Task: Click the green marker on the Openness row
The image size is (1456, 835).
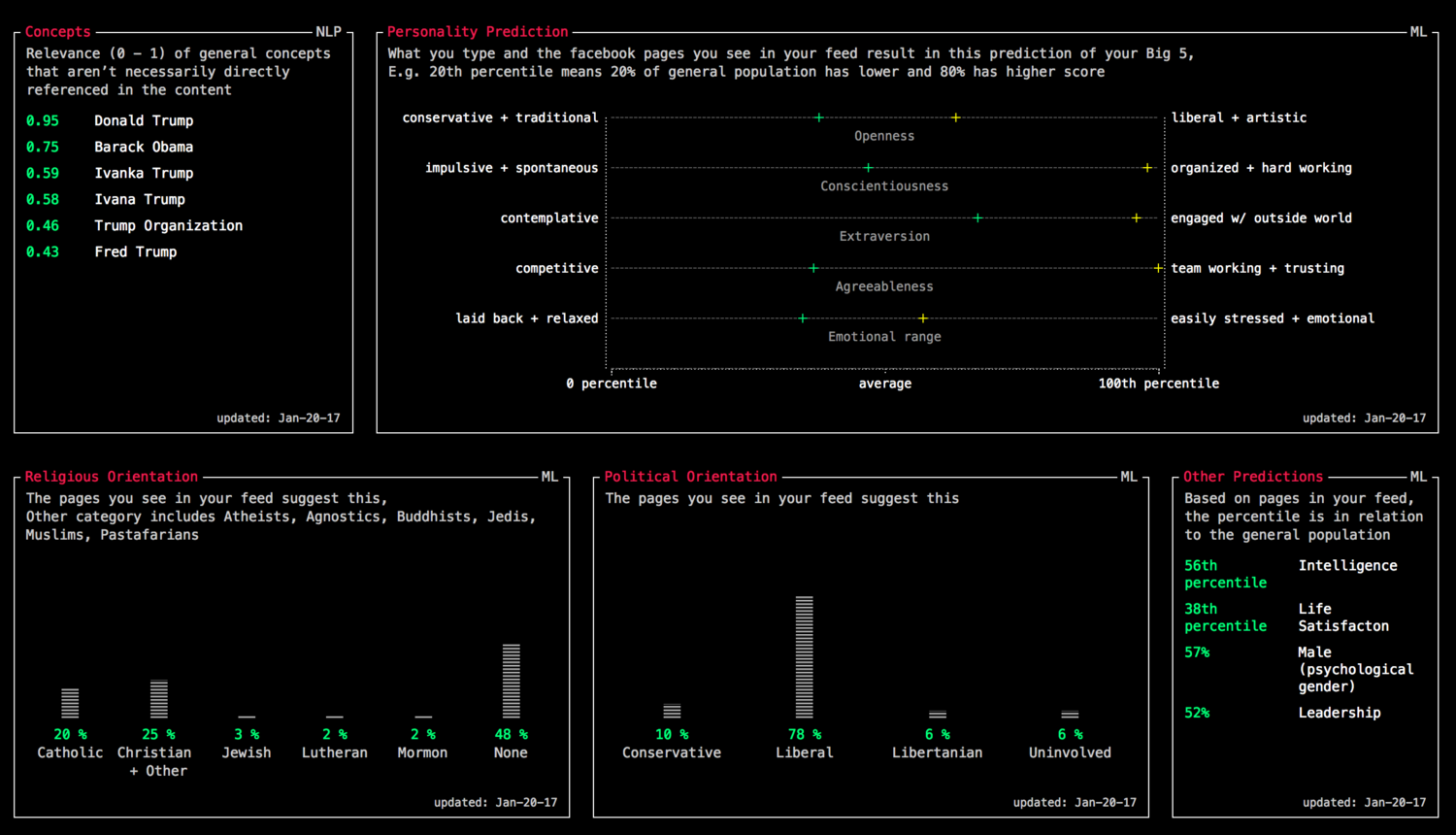Action: tap(818, 117)
